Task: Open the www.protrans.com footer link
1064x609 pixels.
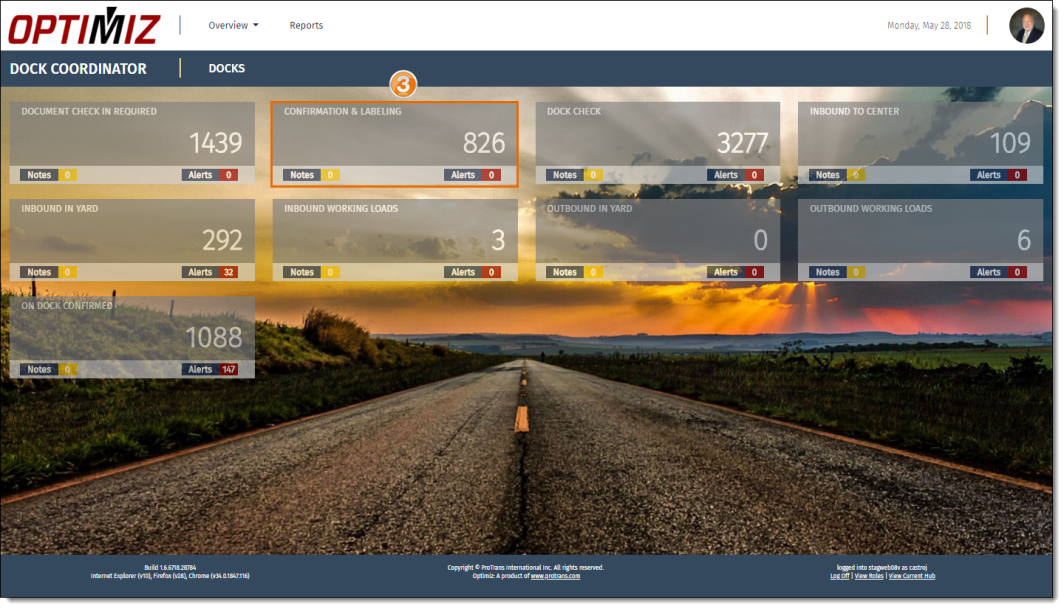Action: pyautogui.click(x=555, y=576)
